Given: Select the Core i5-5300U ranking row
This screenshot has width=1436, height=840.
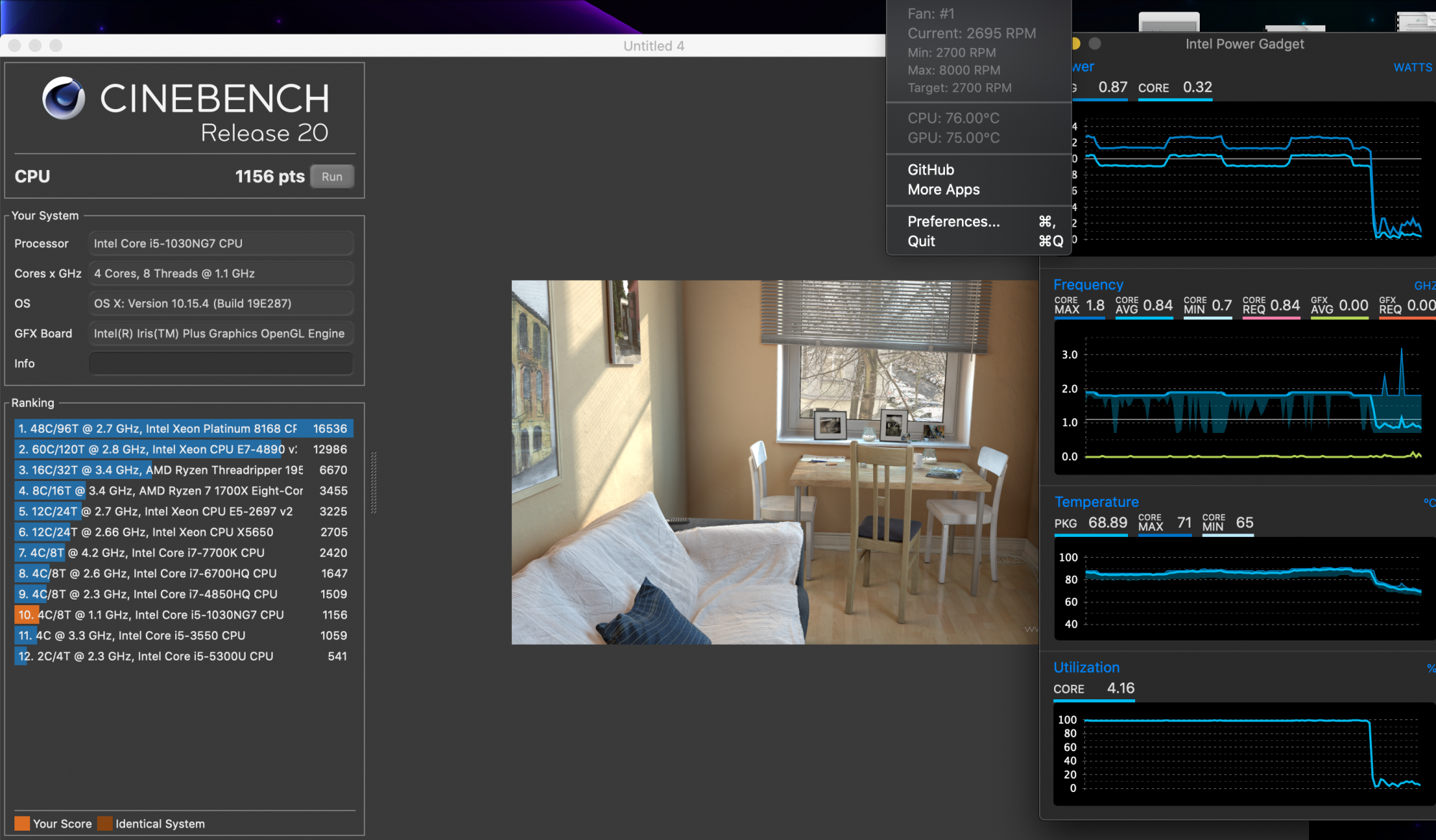Looking at the screenshot, I should click(183, 656).
